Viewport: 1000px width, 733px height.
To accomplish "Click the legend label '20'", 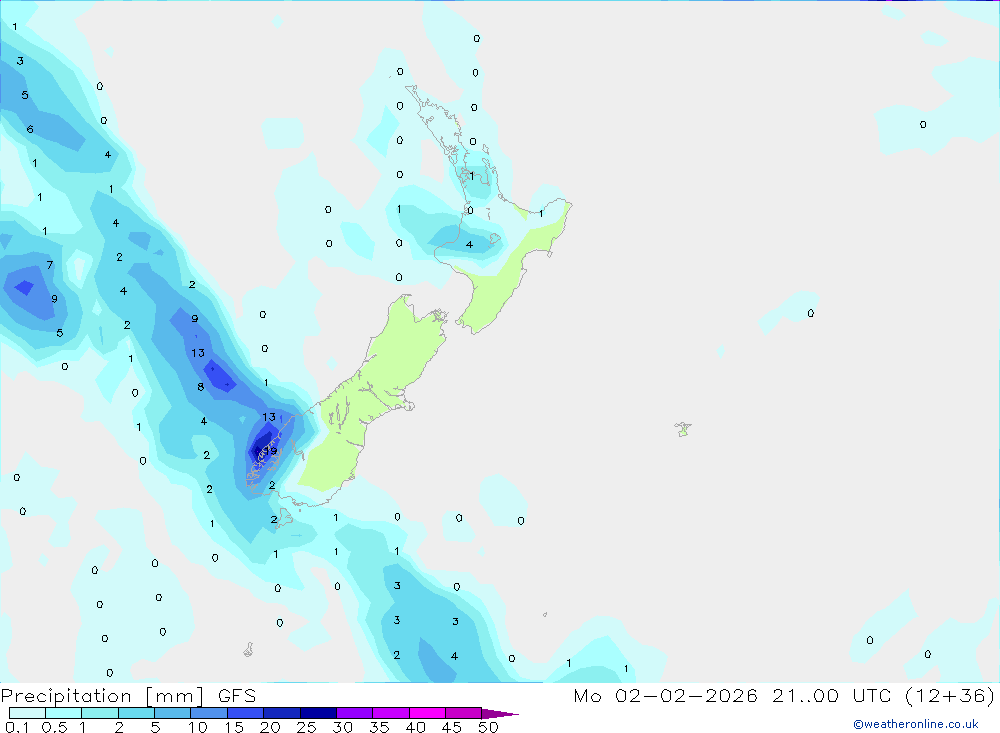I will tap(270, 727).
